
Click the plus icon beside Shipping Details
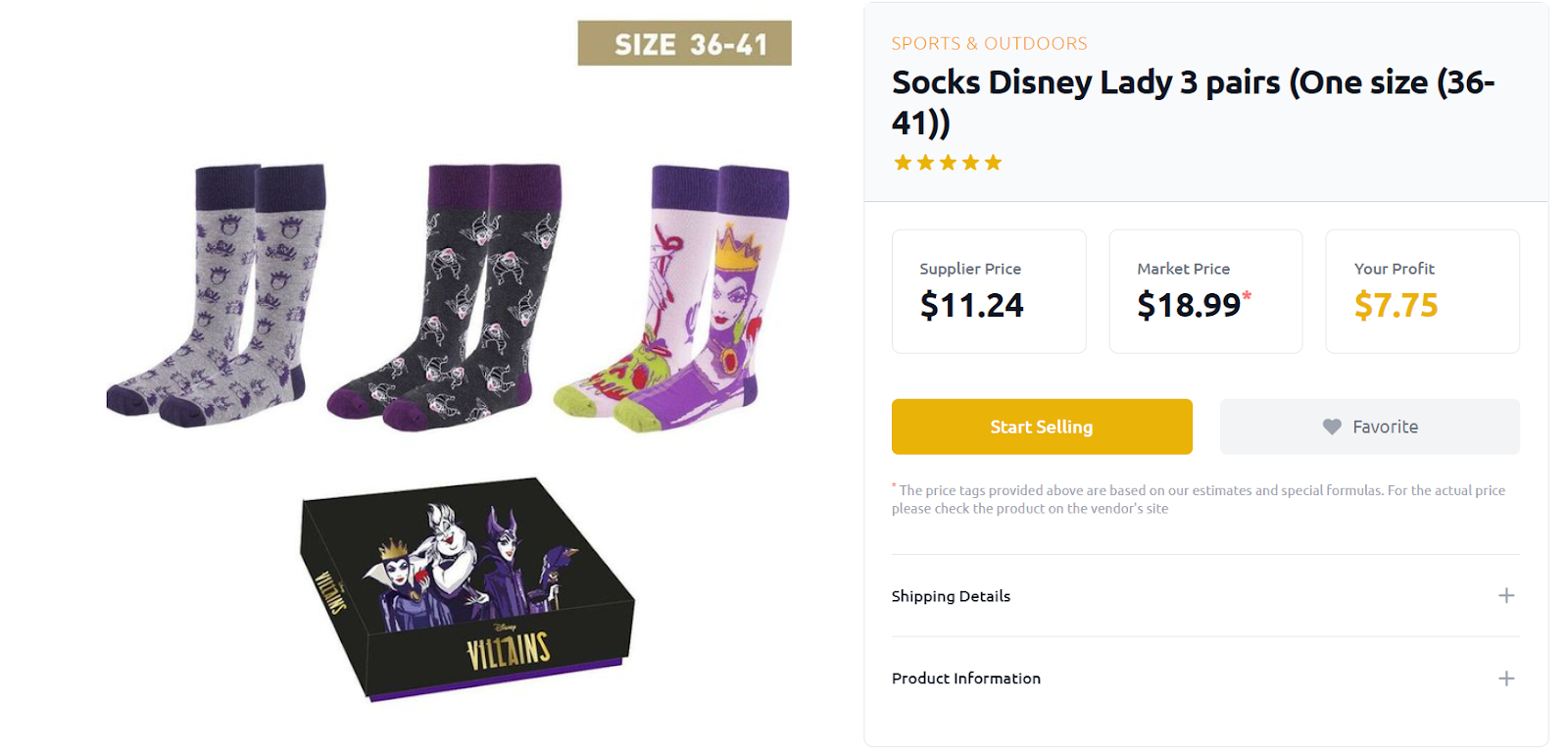tap(1506, 595)
